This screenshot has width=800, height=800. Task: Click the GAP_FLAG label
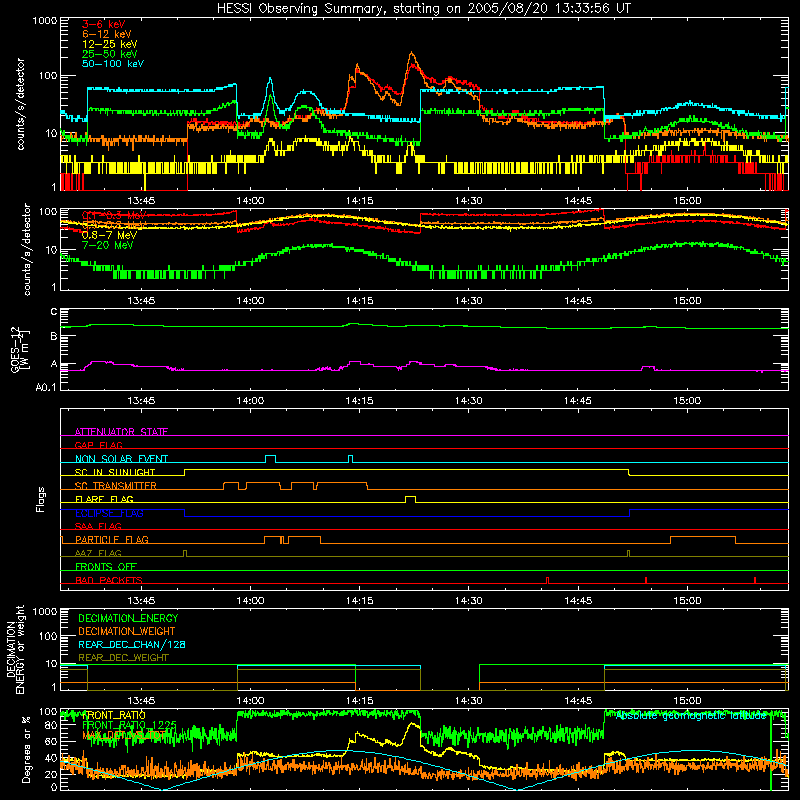pos(98,445)
